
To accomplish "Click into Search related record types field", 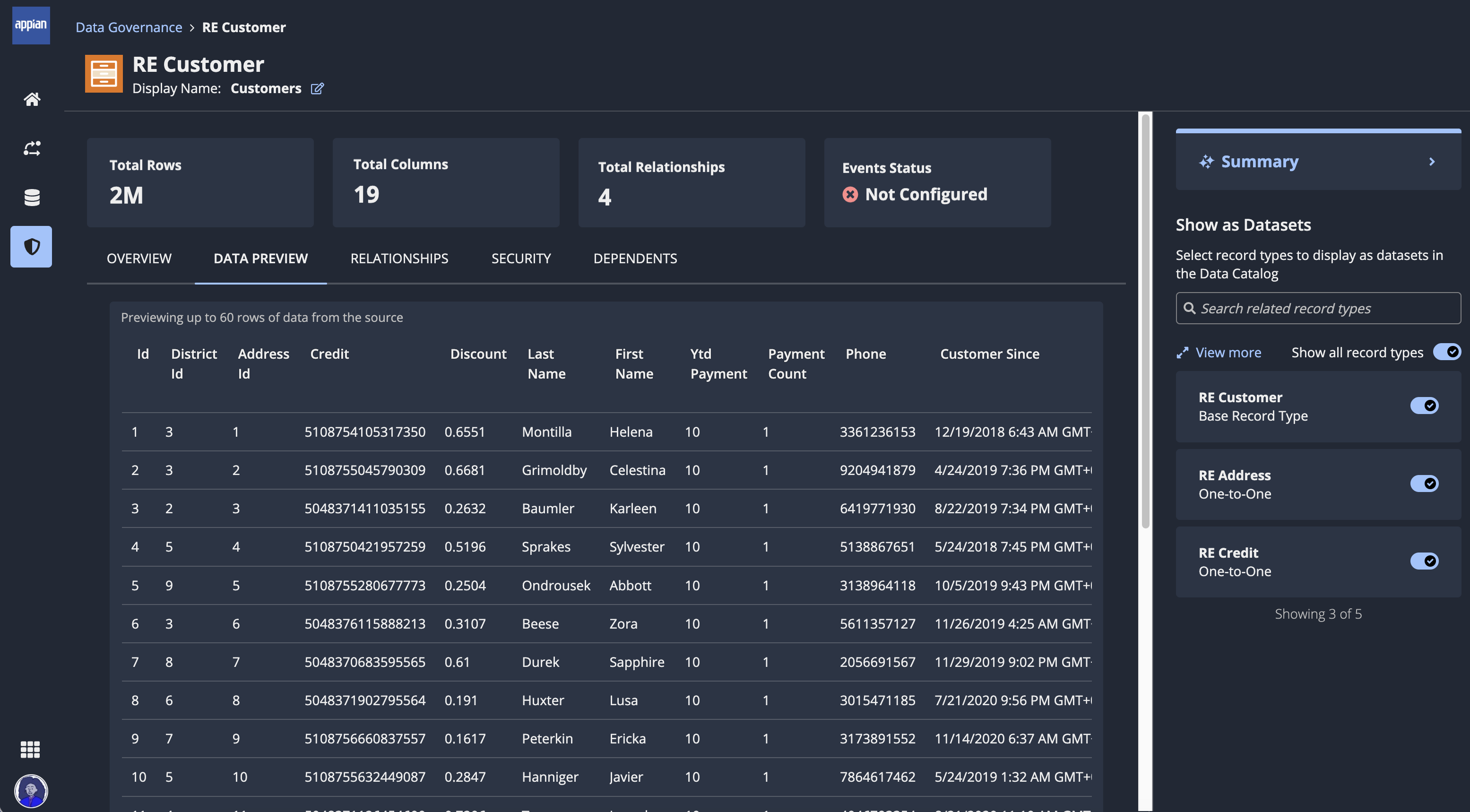I will [x=1318, y=308].
